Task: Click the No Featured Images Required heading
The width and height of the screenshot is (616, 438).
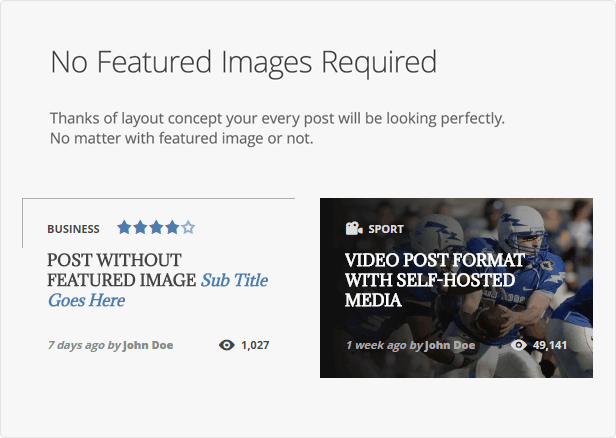Action: tap(244, 63)
